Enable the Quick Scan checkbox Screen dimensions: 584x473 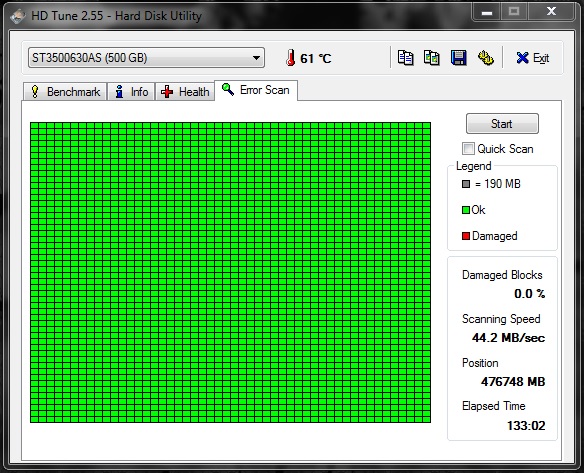468,149
